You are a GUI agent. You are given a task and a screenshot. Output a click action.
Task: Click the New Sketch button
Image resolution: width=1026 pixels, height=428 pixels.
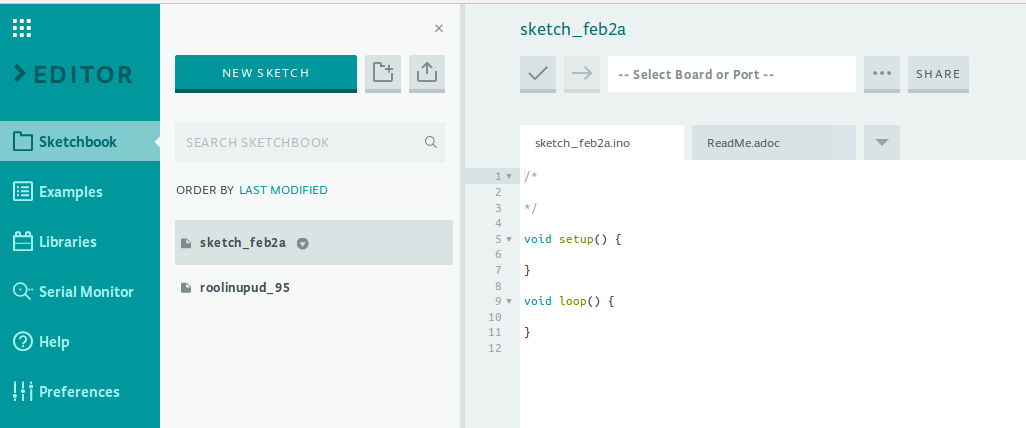pos(266,73)
